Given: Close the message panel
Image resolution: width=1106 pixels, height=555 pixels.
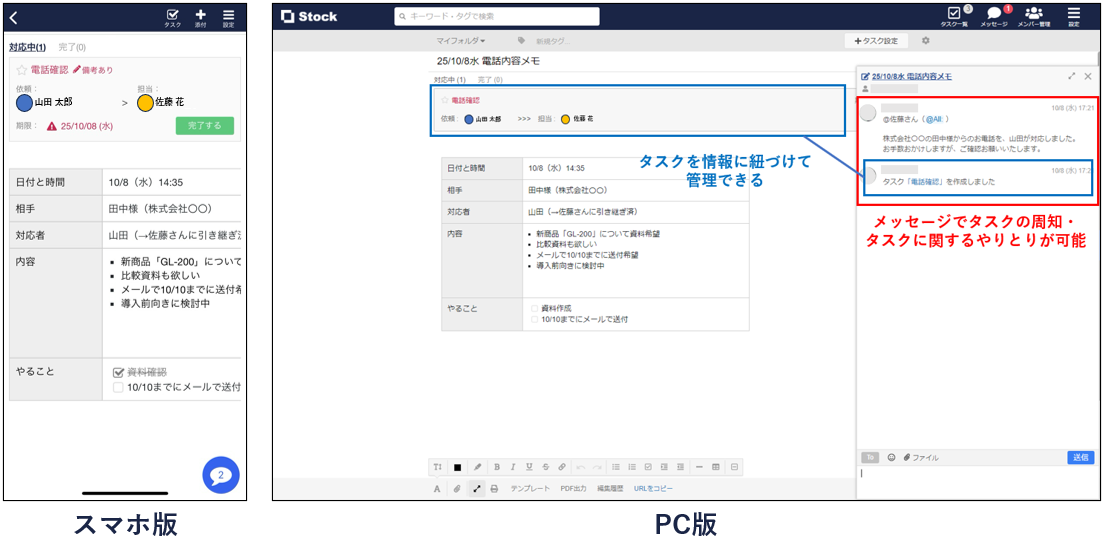Looking at the screenshot, I should [1088, 76].
